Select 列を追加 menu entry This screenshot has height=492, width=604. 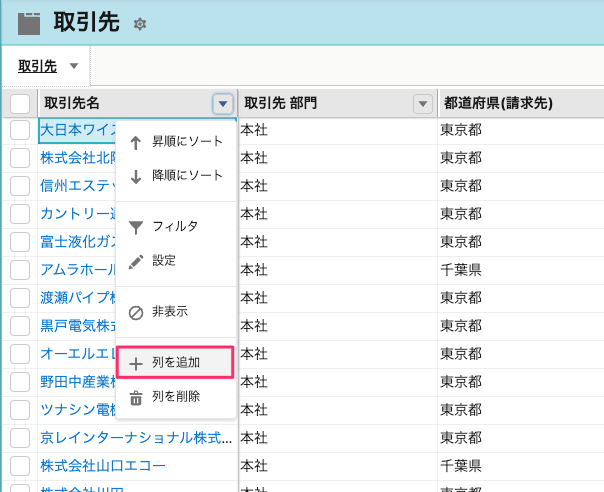[176, 363]
